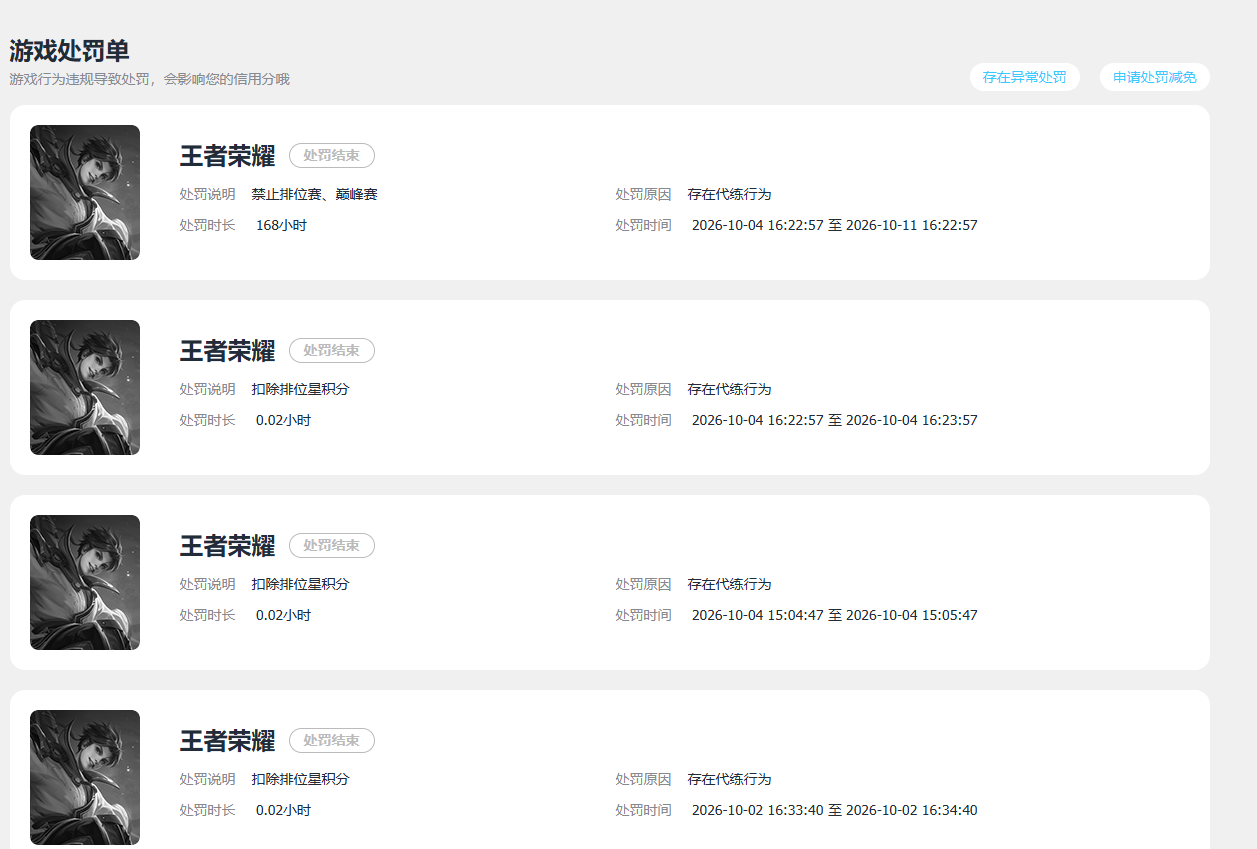Click subtitle 游戏行为违规导致处罚，会影响您的信用分哦
Screen dimensions: 1257x849
tap(149, 79)
